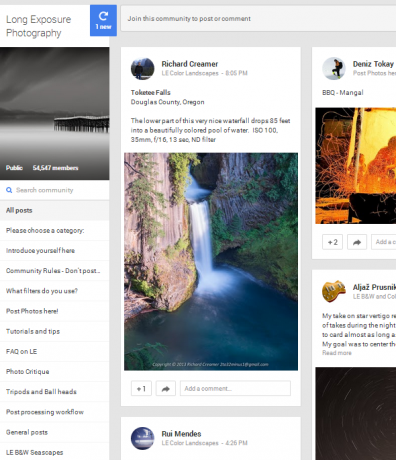Viewport: 396px width, 460px height.
Task: Click the Richard Creamer name link
Action: (x=190, y=64)
